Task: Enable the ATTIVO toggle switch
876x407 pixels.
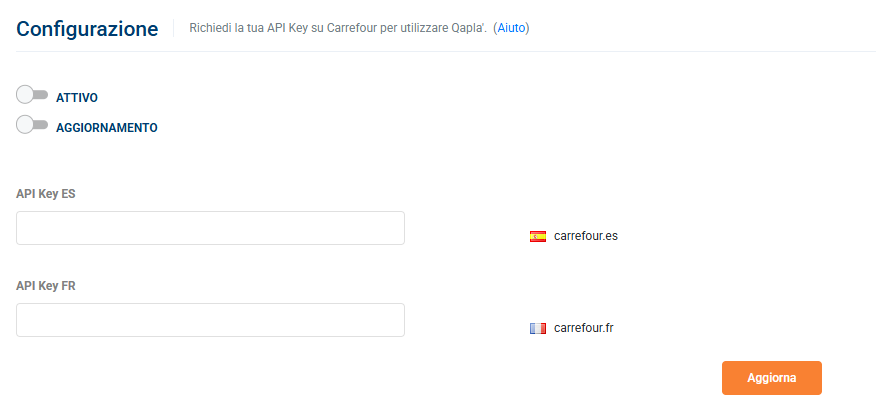Action: click(x=32, y=95)
